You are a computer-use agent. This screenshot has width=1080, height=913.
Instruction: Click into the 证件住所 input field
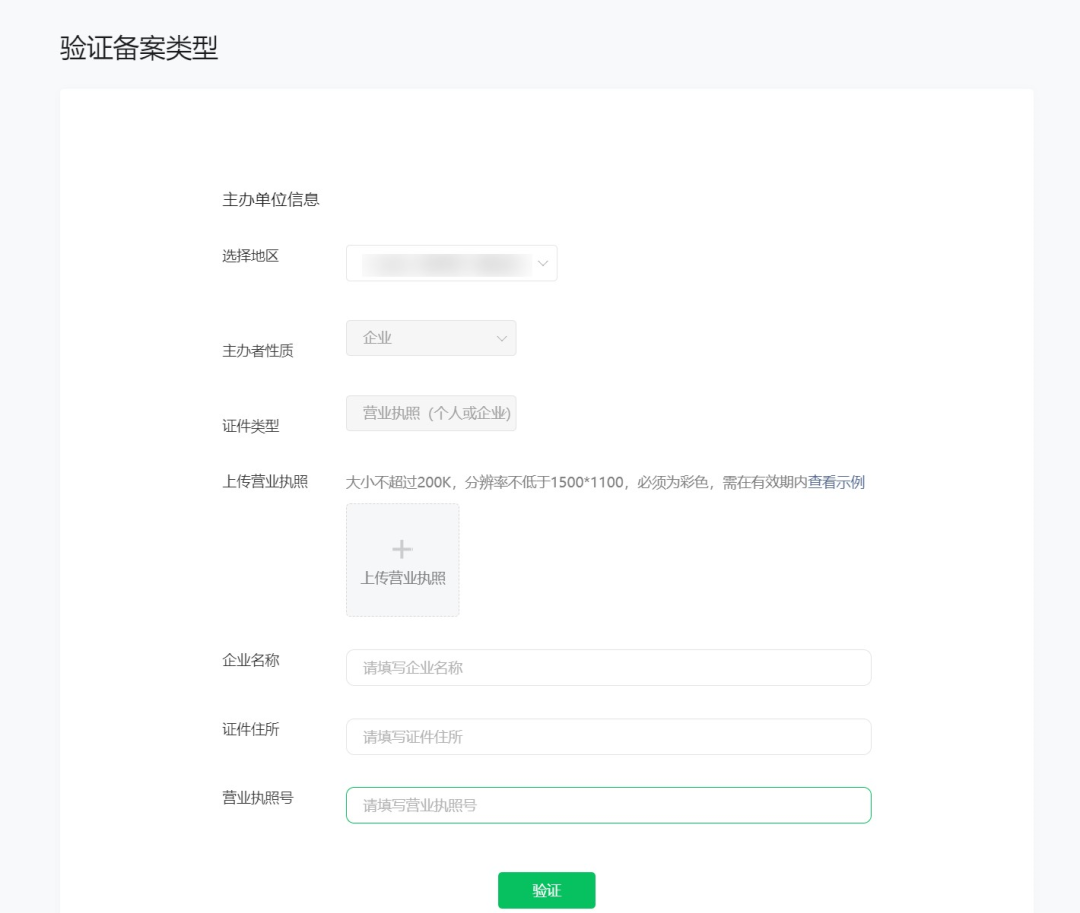click(608, 737)
